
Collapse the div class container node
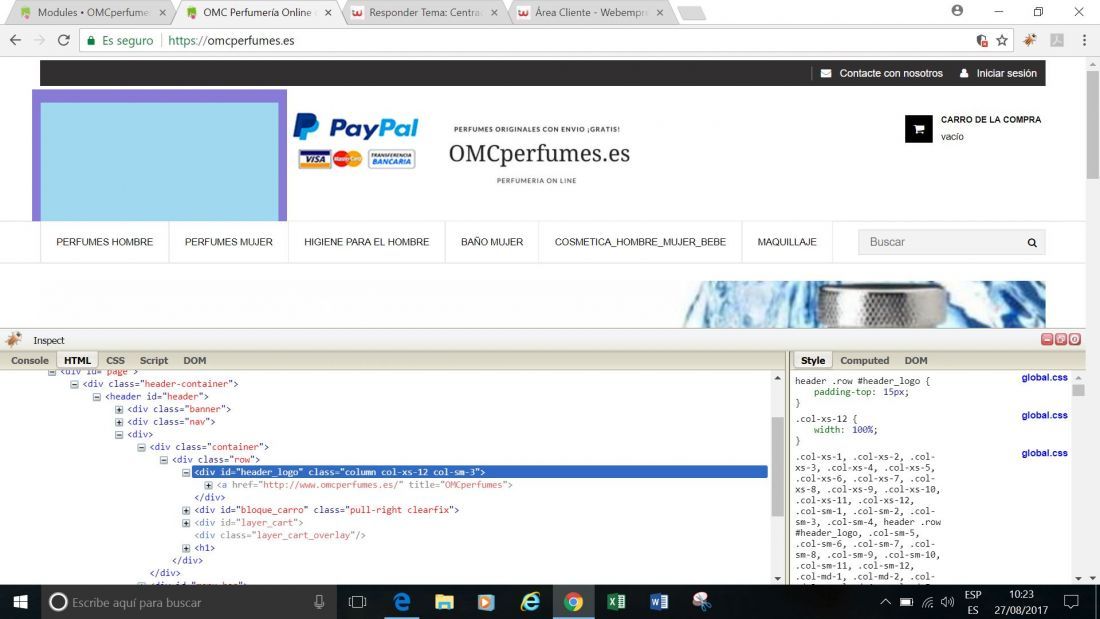[x=142, y=447]
